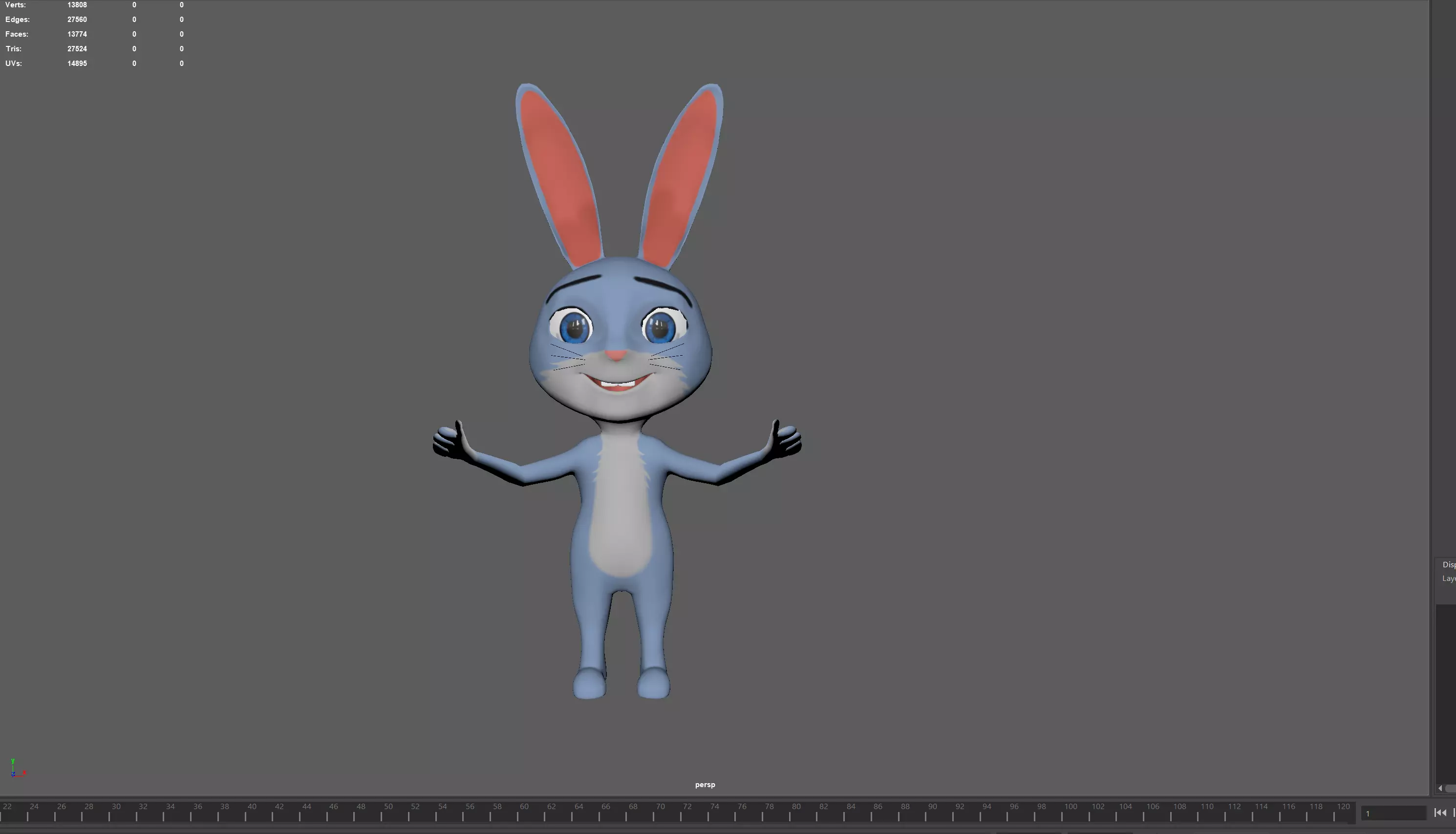Click the Tris count 27524
Image resolution: width=1456 pixels, height=834 pixels.
[77, 49]
